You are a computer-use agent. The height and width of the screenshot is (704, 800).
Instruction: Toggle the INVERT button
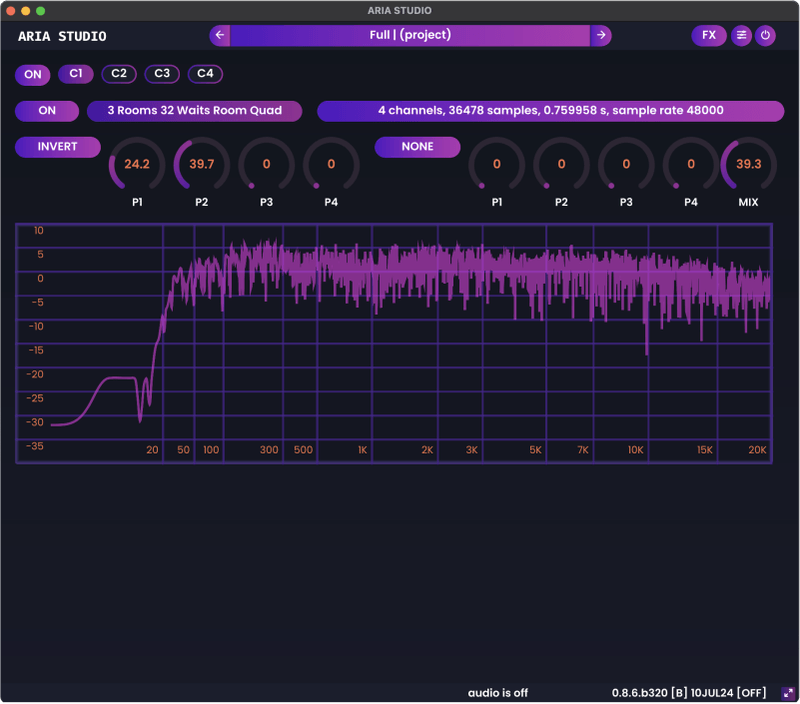click(58, 147)
